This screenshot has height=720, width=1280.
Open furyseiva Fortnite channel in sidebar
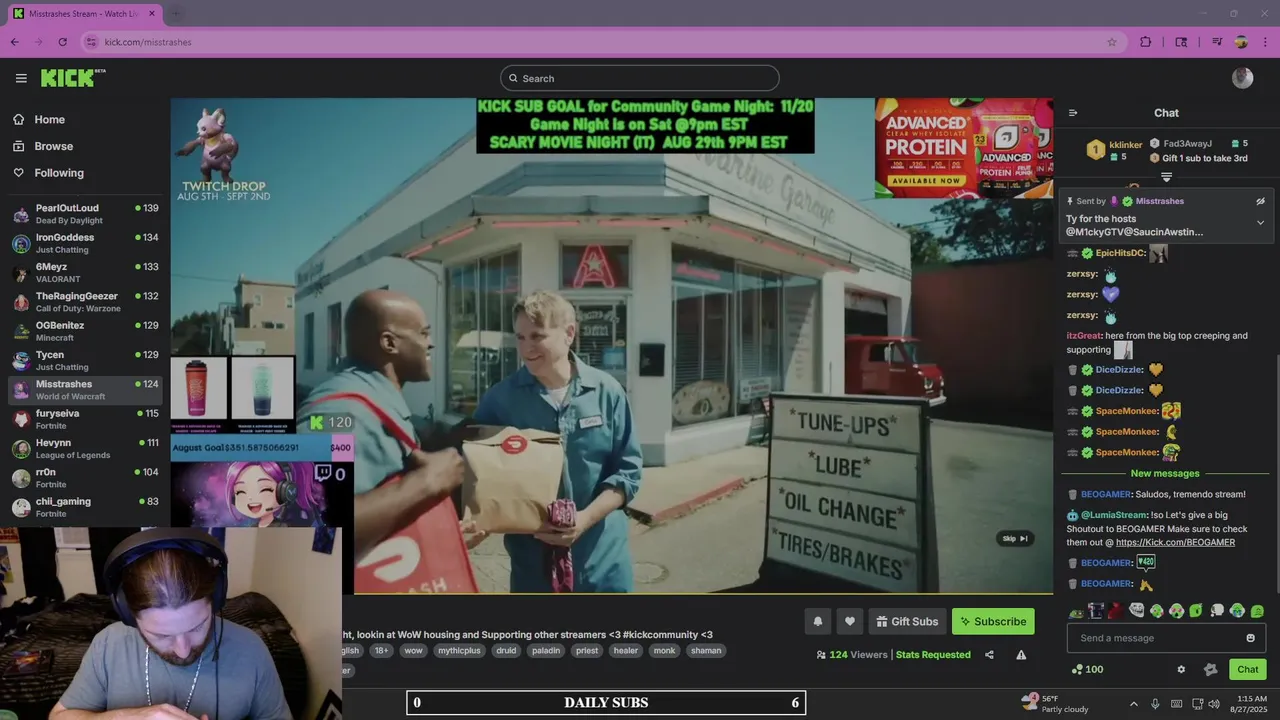click(85, 419)
